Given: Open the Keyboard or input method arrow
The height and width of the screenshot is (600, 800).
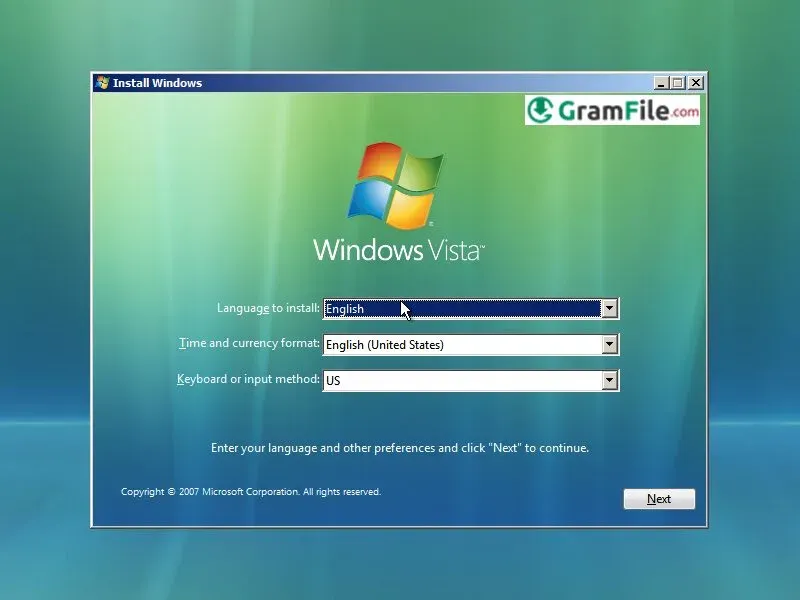Looking at the screenshot, I should click(609, 380).
